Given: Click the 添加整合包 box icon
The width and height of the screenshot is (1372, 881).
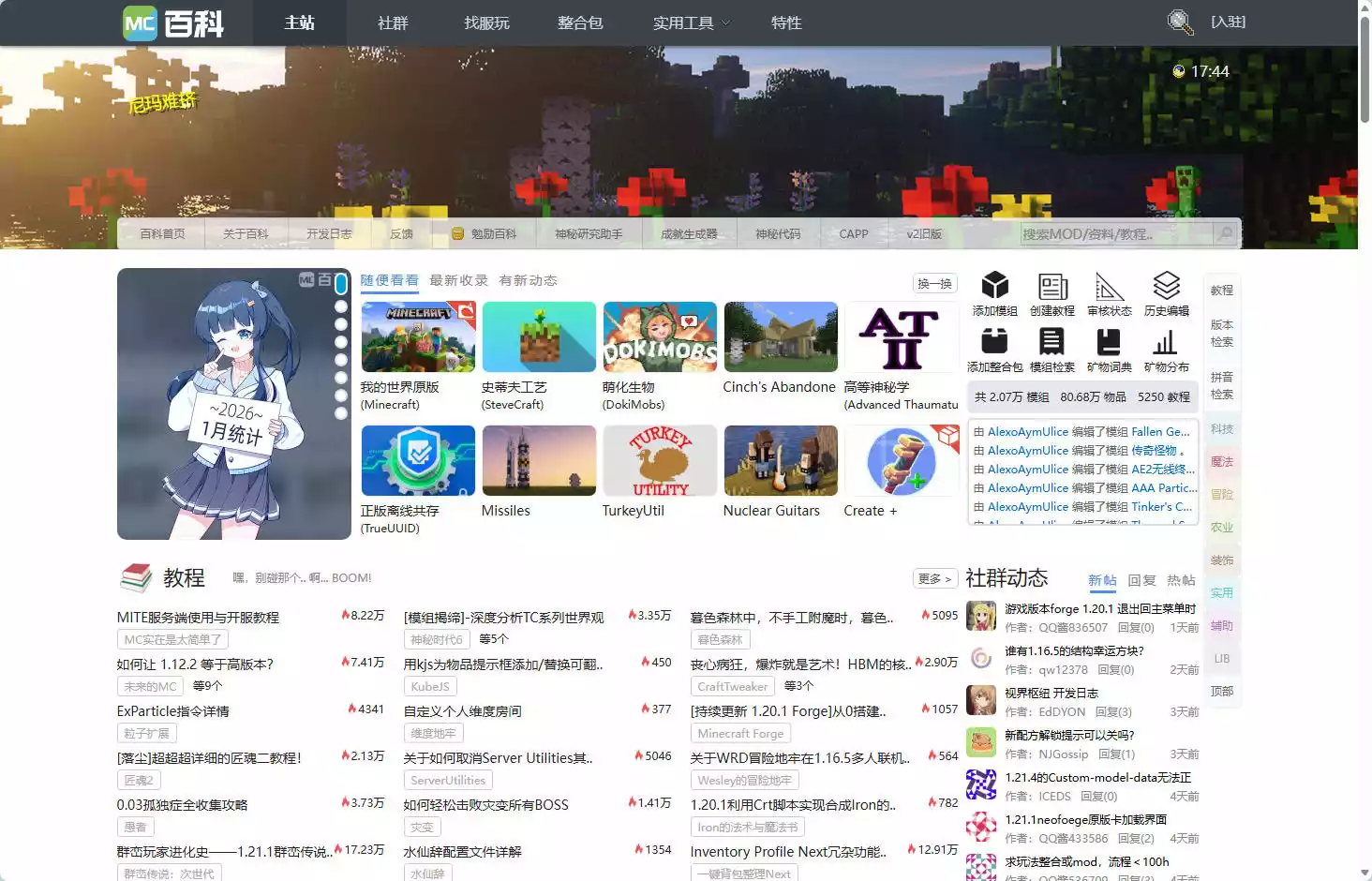Looking at the screenshot, I should pos(994,342).
